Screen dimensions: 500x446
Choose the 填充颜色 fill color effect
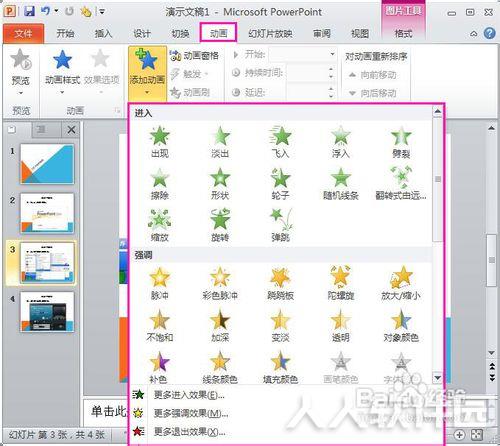[x=280, y=367]
